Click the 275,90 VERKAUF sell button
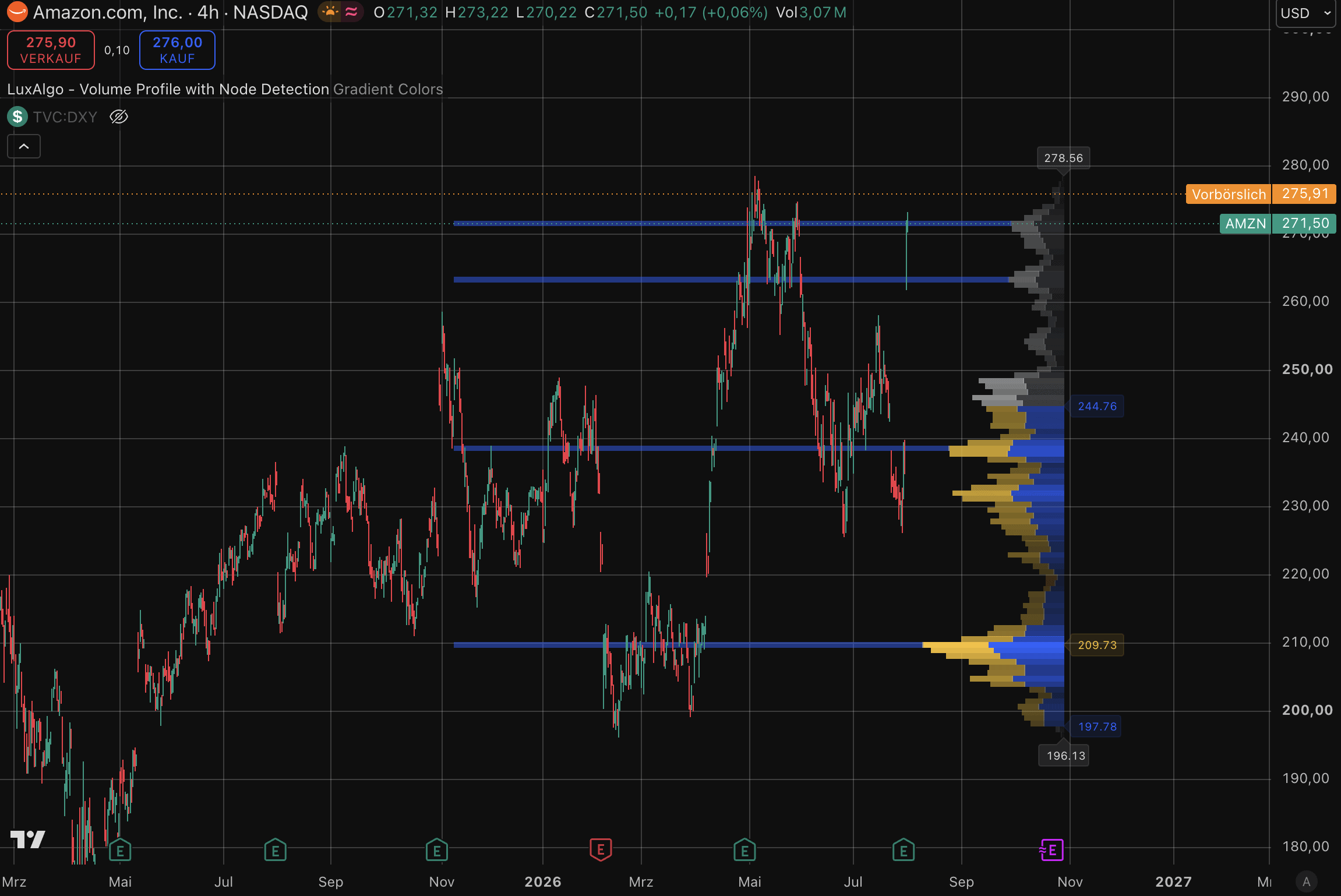The width and height of the screenshot is (1341, 896). pyautogui.click(x=51, y=50)
